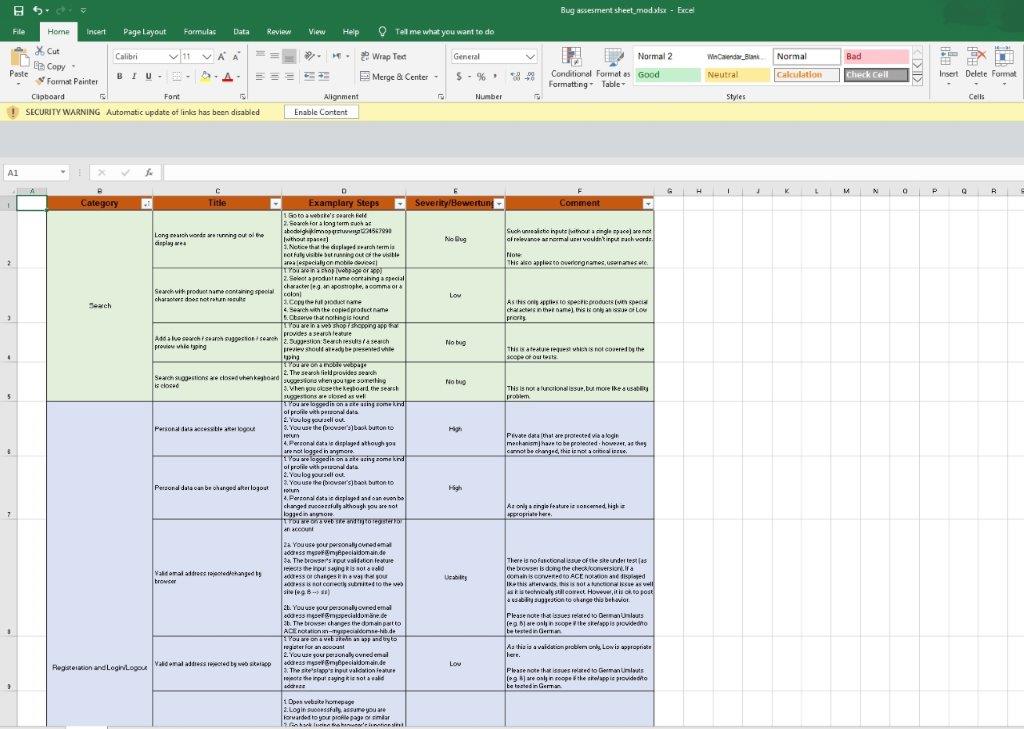1024x729 pixels.
Task: Click the fill color bucket icon
Action: pos(206,77)
